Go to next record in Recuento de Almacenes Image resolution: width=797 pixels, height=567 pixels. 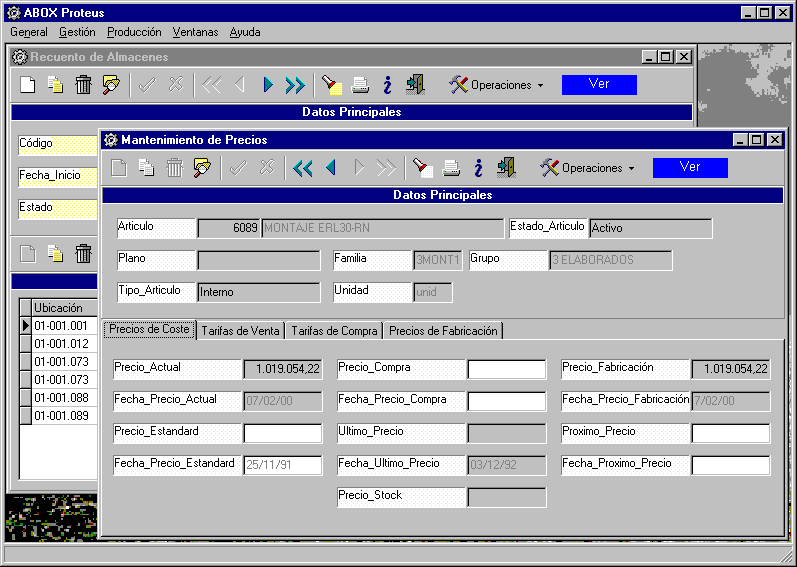[x=268, y=85]
